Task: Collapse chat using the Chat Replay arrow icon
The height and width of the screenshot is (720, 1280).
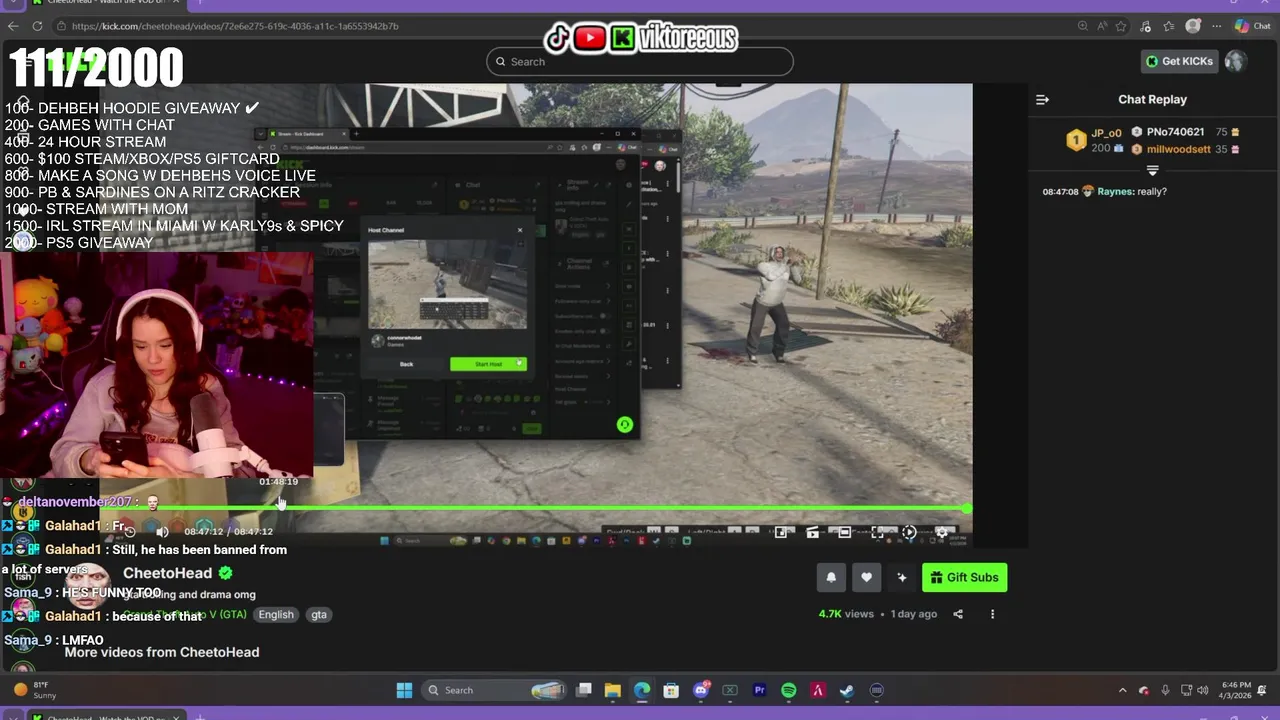Action: pos(1042,100)
